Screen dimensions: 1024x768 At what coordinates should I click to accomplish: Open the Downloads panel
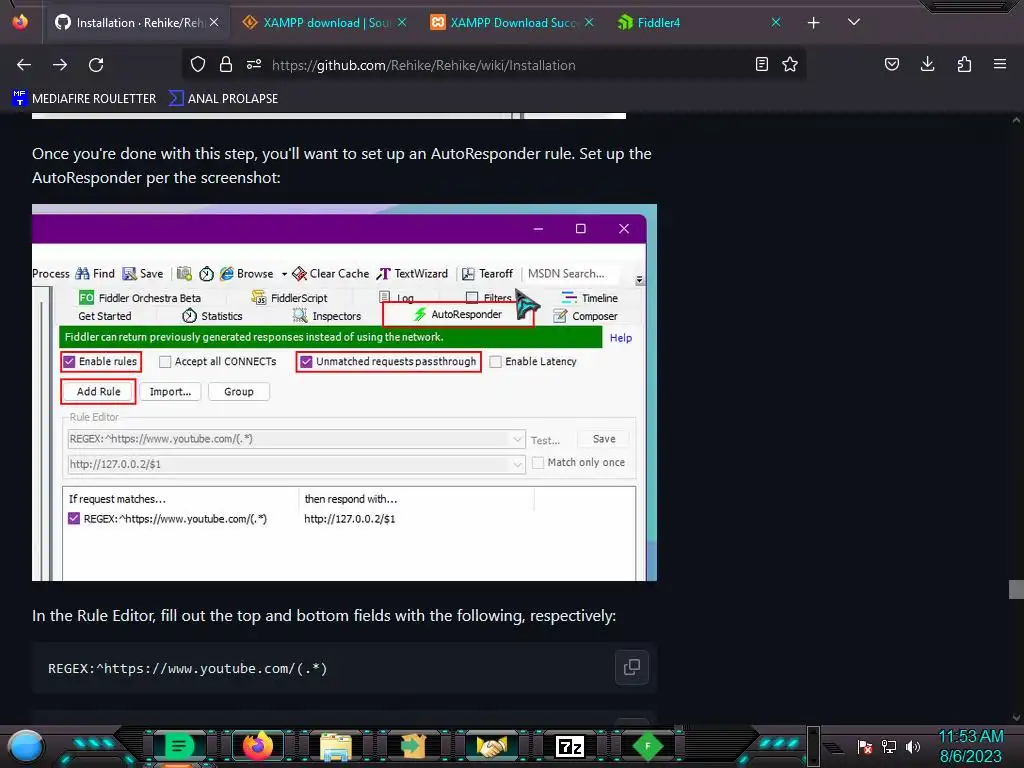pyautogui.click(x=927, y=64)
